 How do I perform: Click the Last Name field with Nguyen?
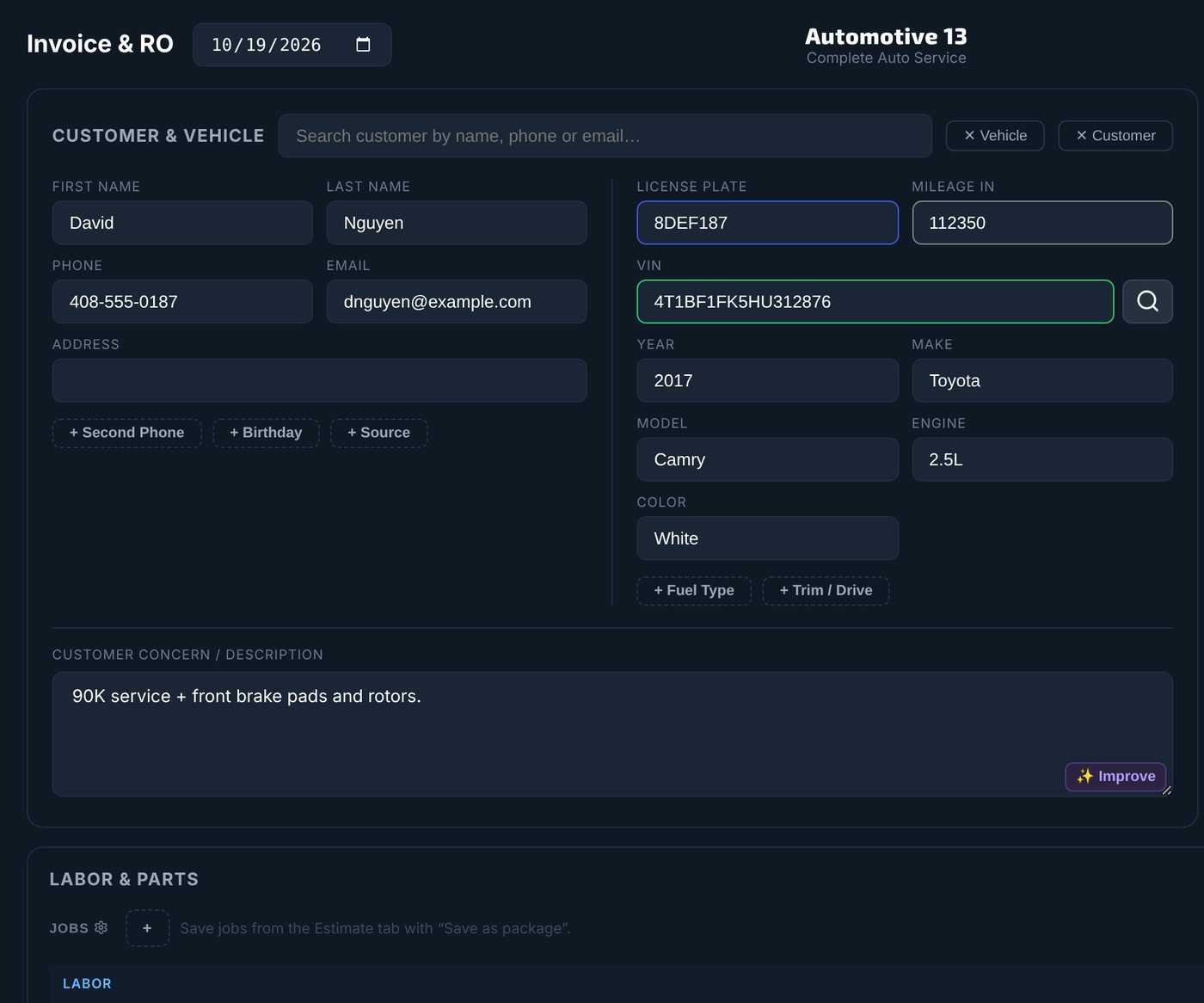(457, 223)
